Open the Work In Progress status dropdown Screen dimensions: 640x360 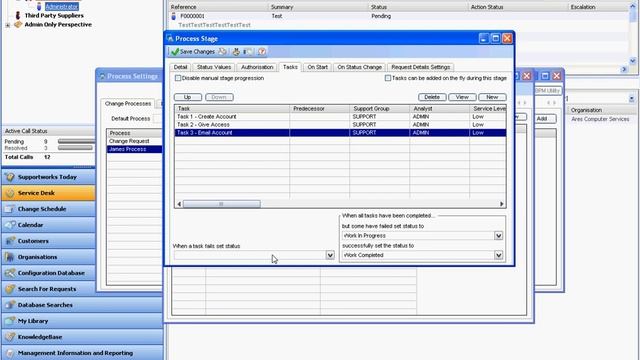[x=498, y=236]
